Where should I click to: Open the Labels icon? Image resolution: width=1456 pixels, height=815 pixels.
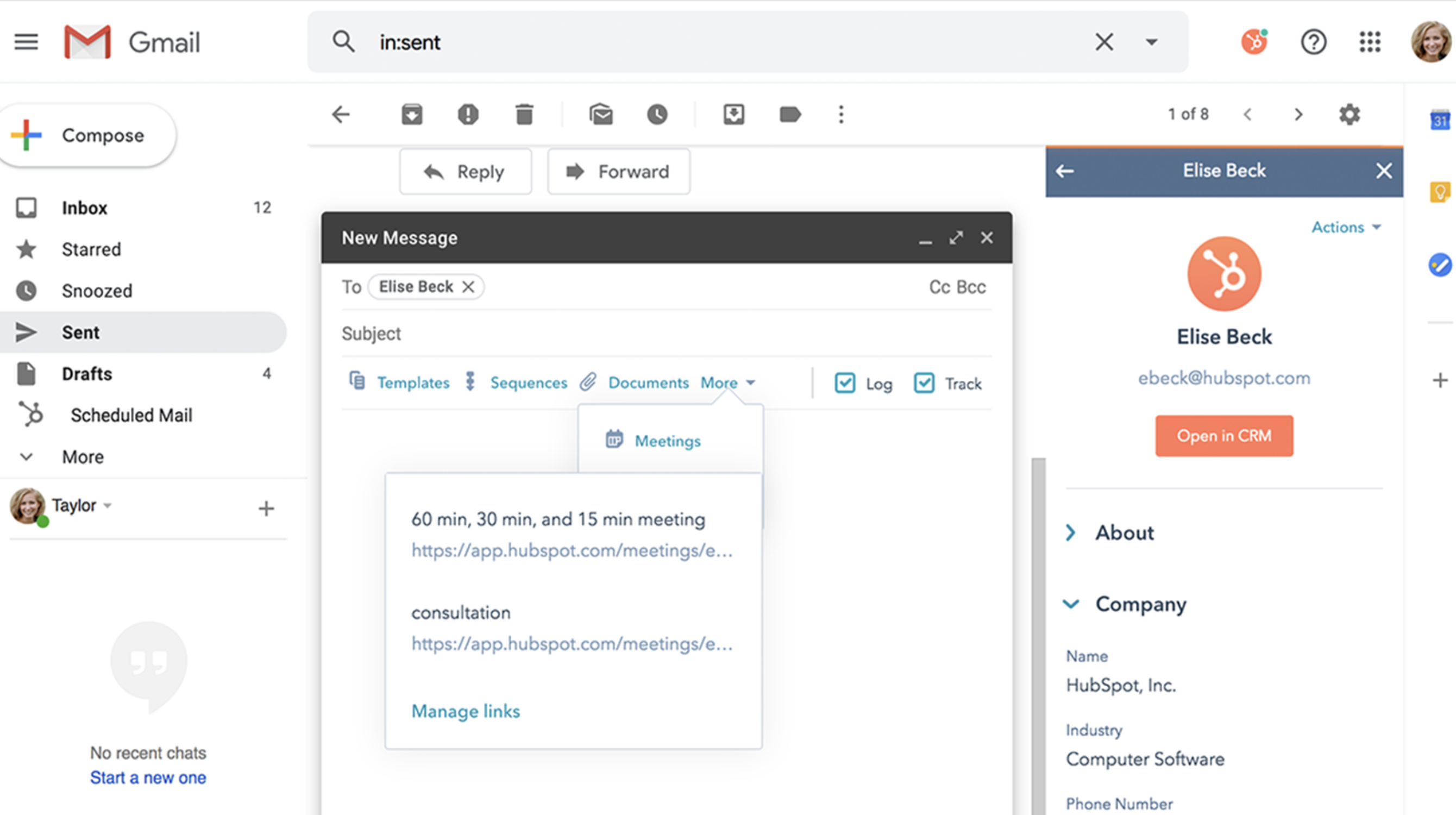click(x=790, y=115)
